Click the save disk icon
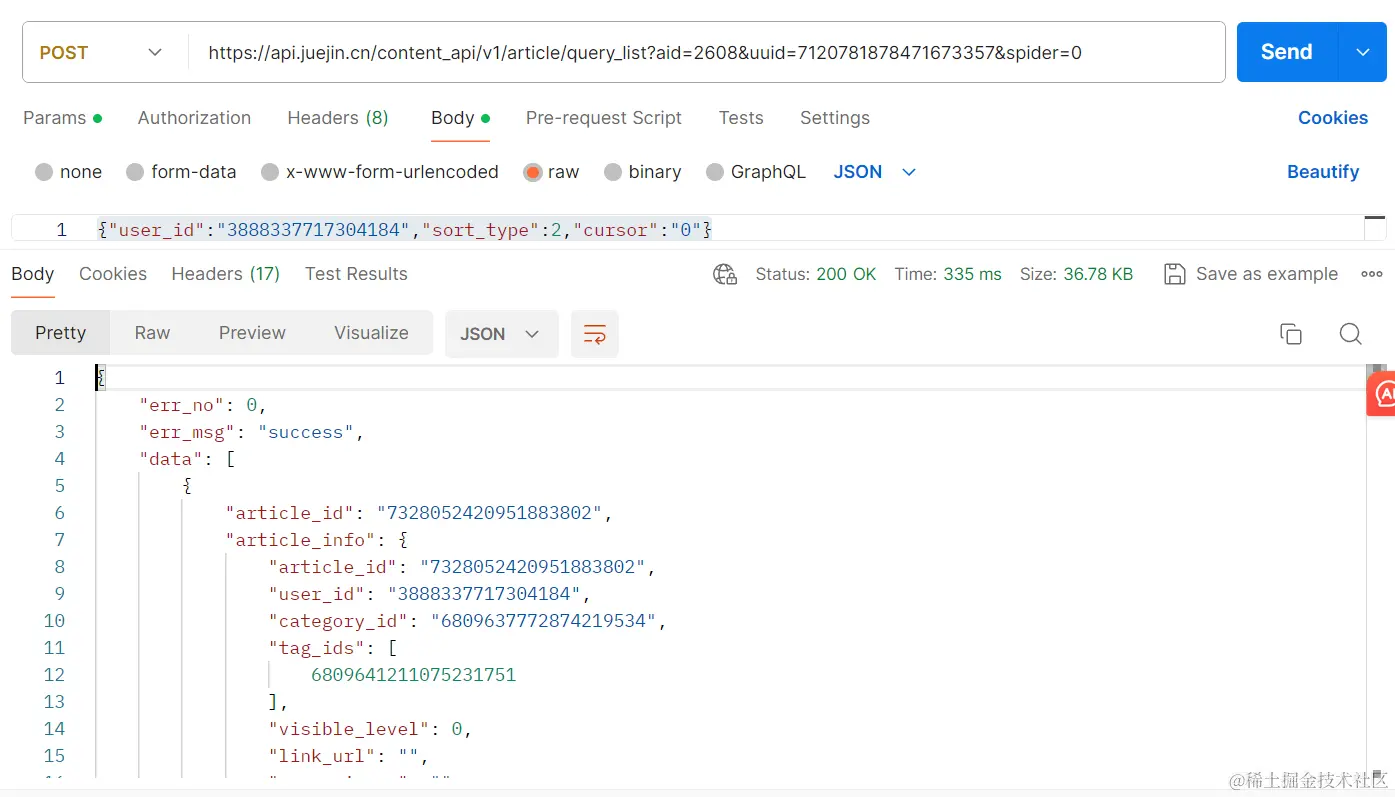The width and height of the screenshot is (1395, 797). point(1175,274)
